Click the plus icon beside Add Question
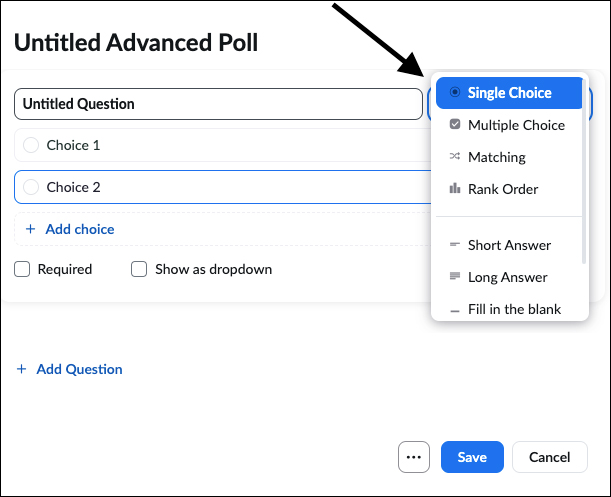This screenshot has width=611, height=497. [x=22, y=369]
